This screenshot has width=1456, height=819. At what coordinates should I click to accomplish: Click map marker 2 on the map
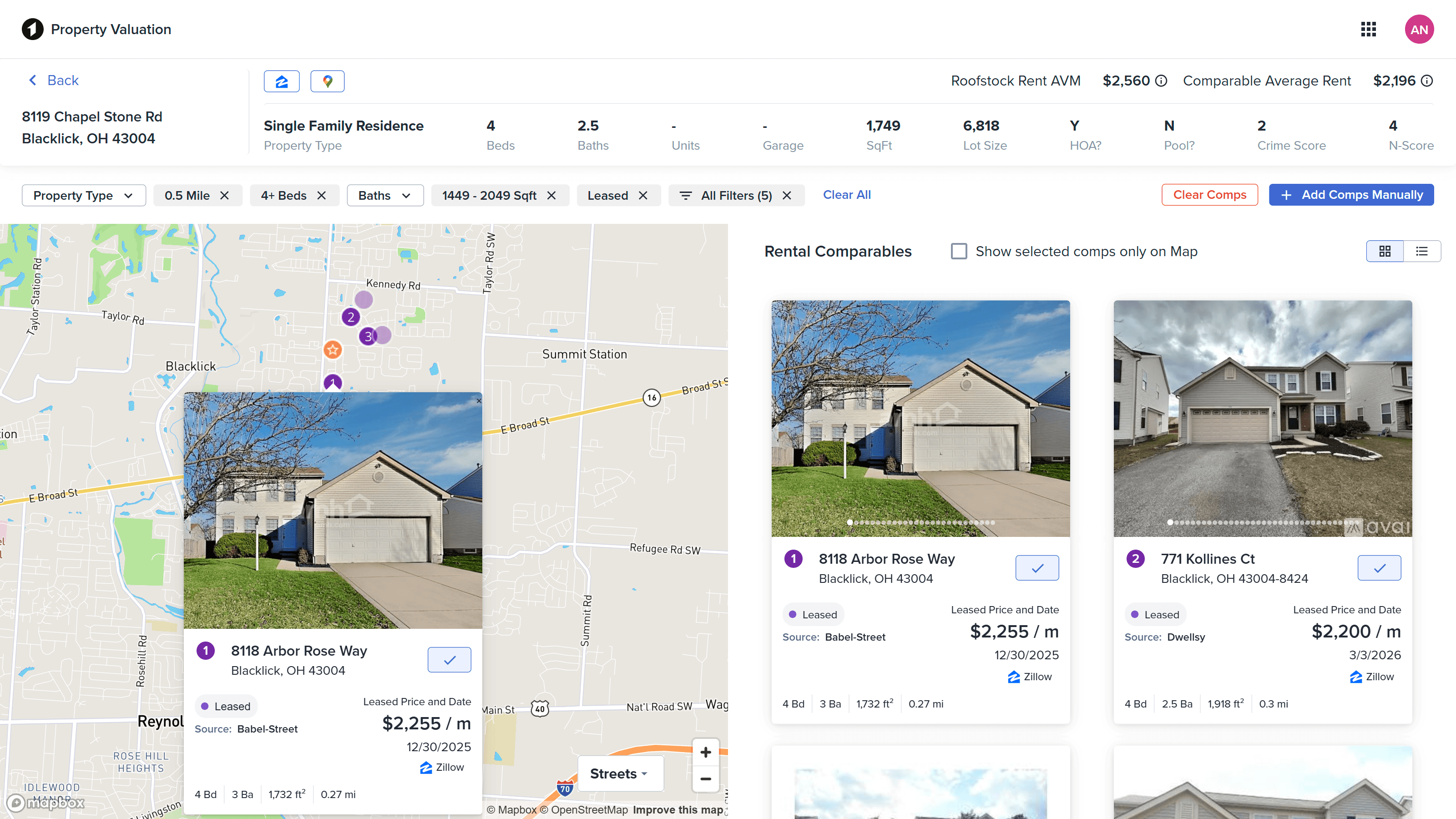(x=351, y=317)
